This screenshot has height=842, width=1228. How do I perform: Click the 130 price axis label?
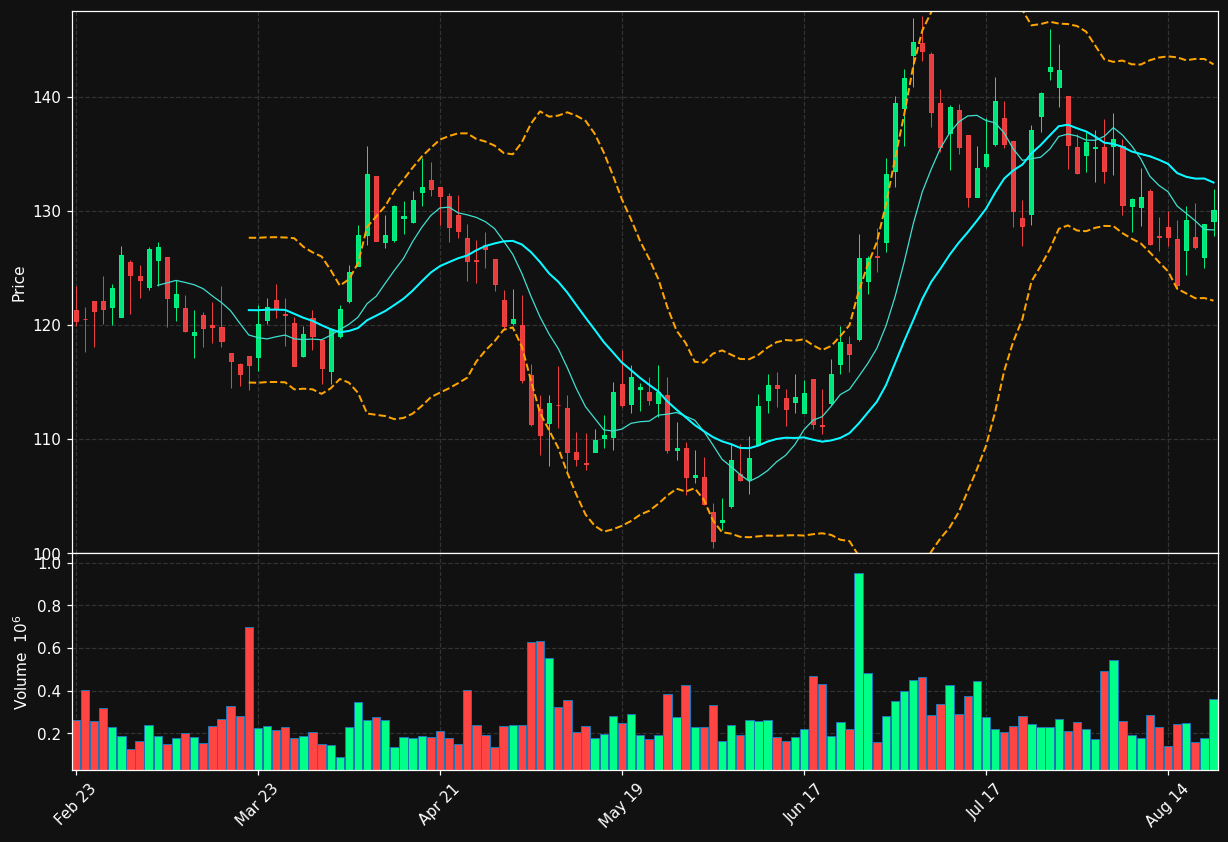(x=51, y=212)
